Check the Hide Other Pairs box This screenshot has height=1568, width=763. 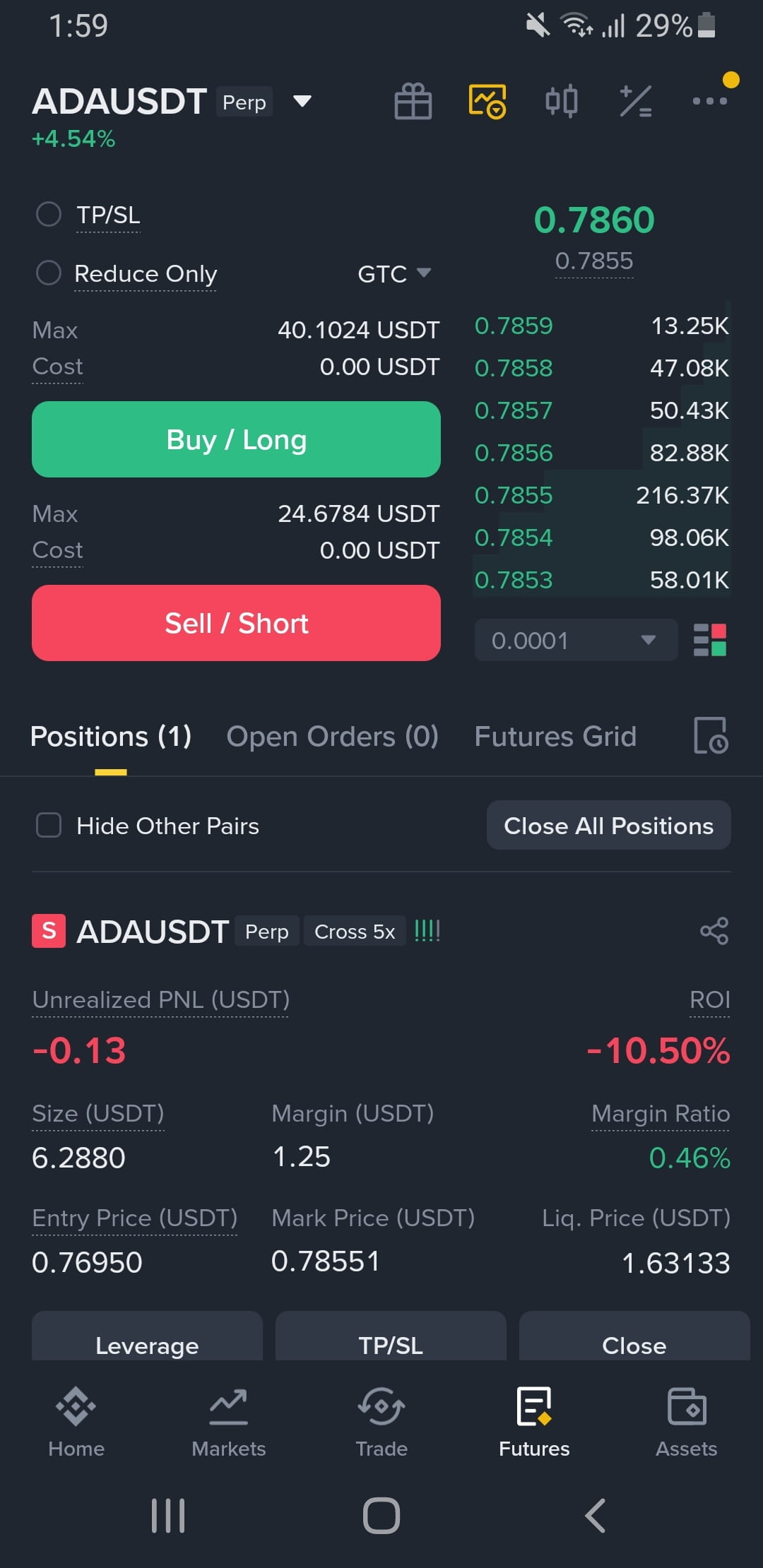[49, 825]
